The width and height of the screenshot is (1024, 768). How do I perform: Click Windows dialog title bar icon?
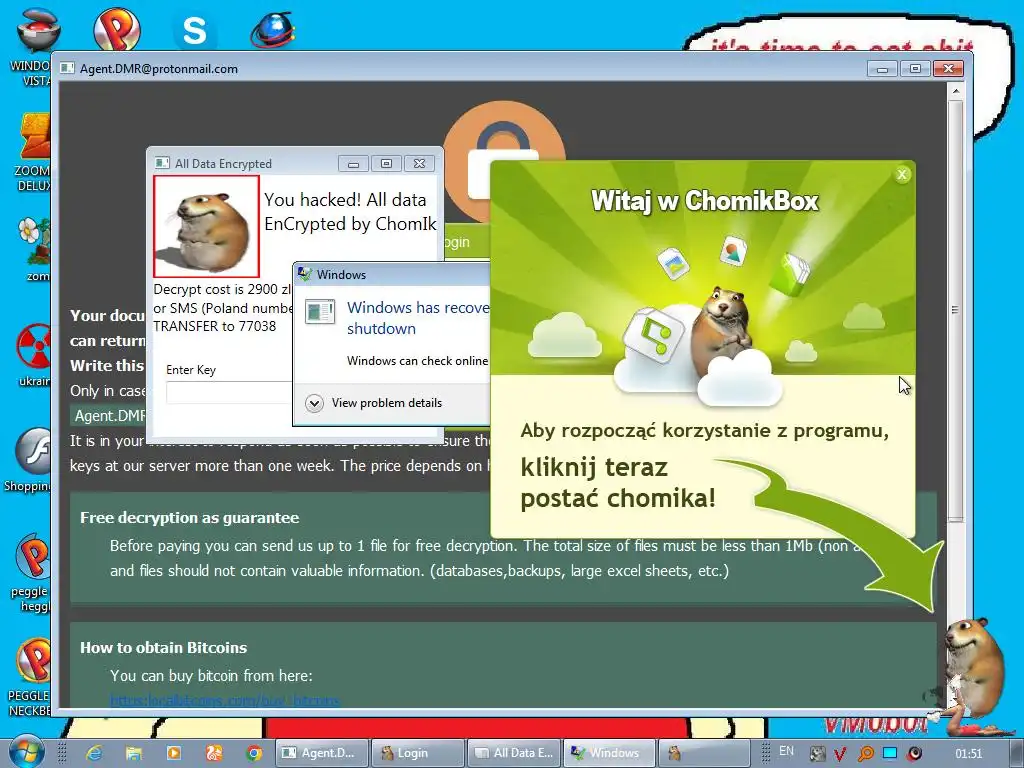pyautogui.click(x=304, y=275)
